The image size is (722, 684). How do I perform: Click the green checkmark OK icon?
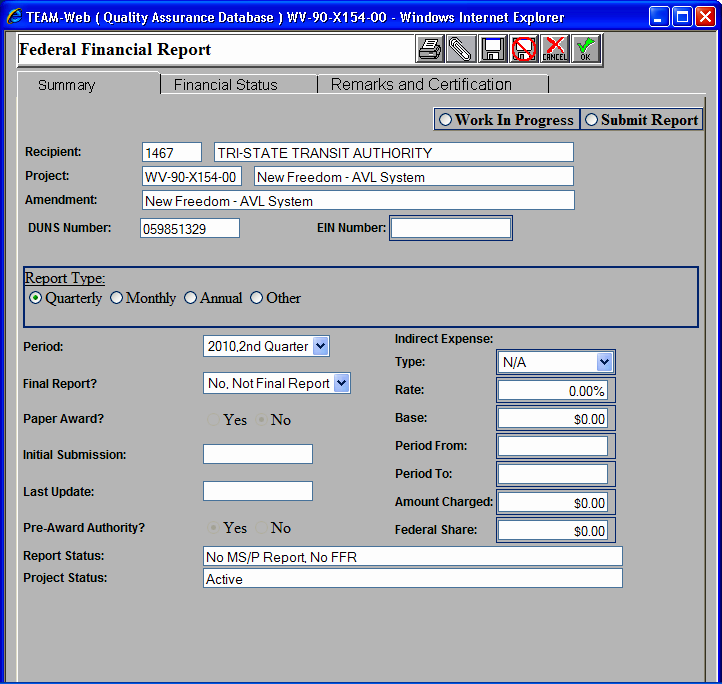[x=585, y=49]
